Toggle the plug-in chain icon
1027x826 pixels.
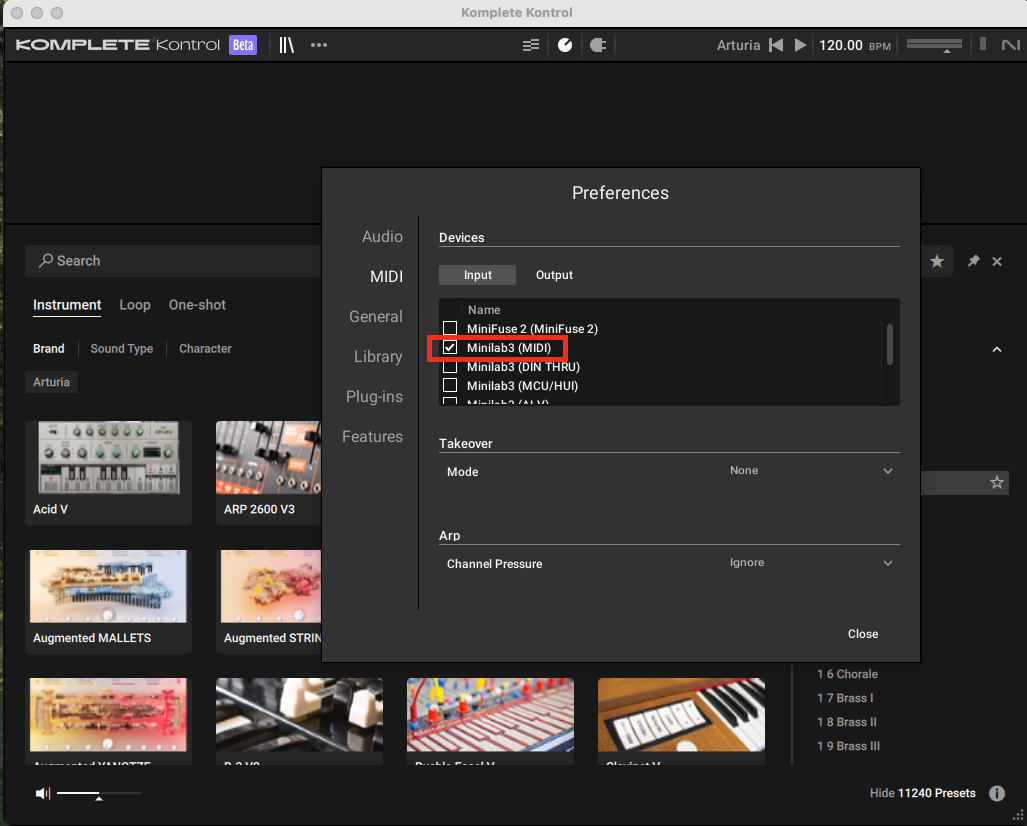[598, 45]
